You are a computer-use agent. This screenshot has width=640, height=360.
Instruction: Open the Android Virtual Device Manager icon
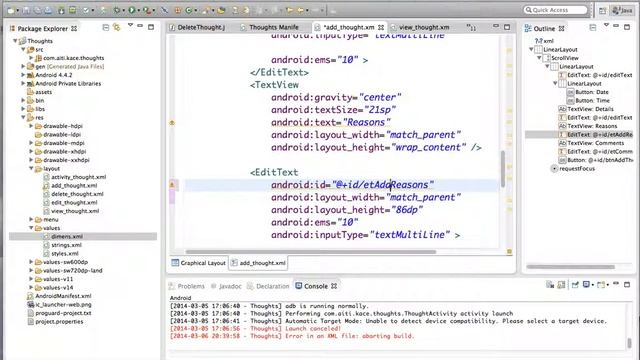click(72, 10)
